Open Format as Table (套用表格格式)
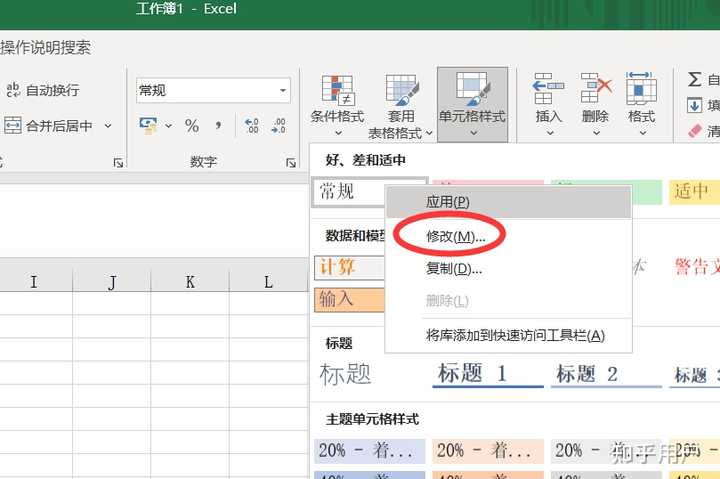Screen dimensions: 720x479 [400, 106]
